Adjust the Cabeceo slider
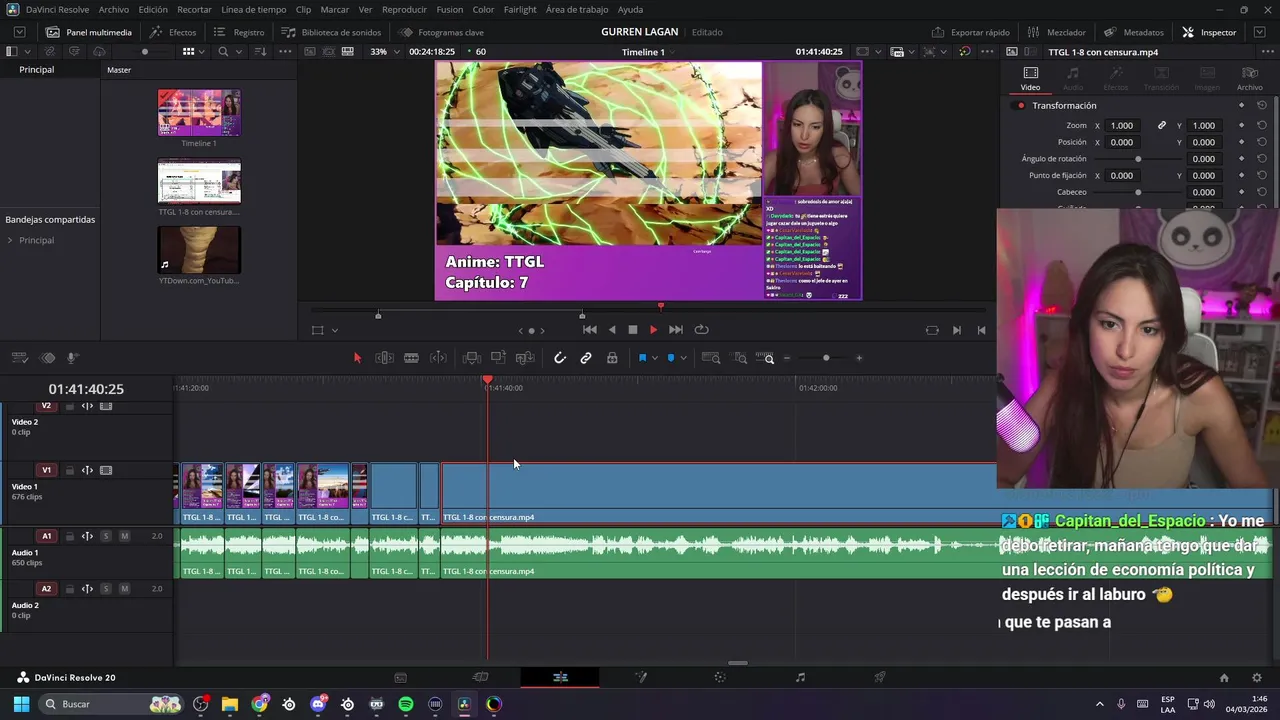The height and width of the screenshot is (720, 1280). [x=1138, y=192]
